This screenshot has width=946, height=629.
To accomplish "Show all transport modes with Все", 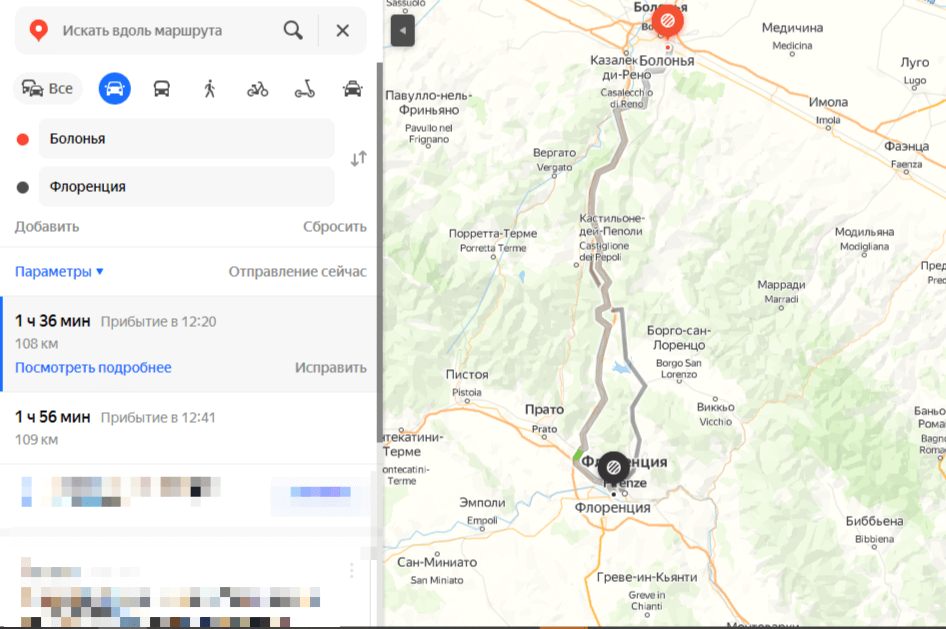I will (48, 88).
